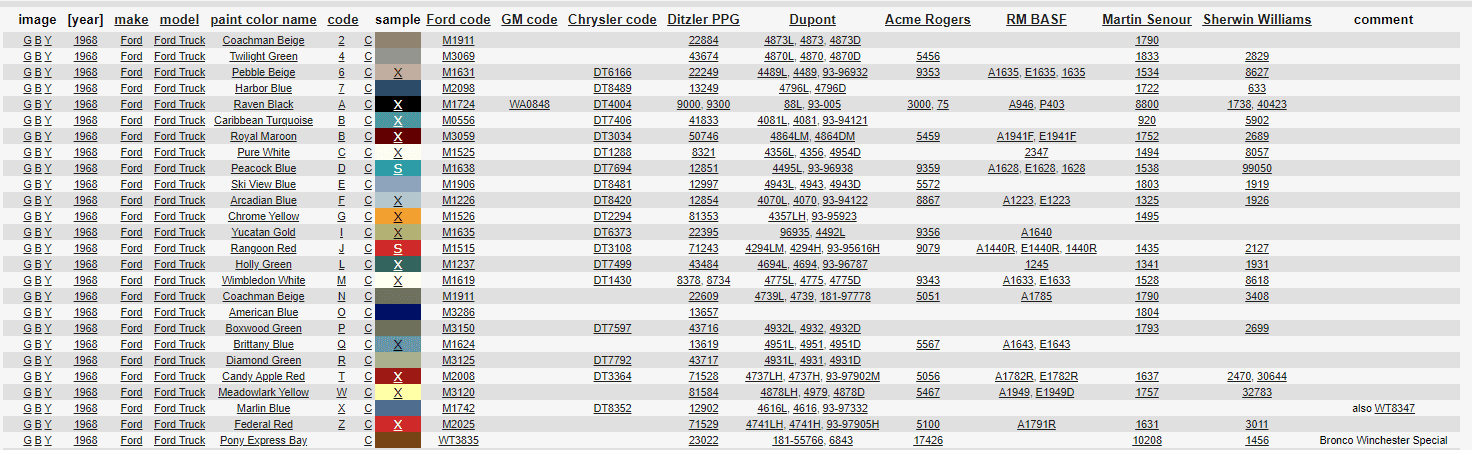1472x450 pixels.
Task: Click the Pony Express Bay sample swatch
Action: click(398, 441)
